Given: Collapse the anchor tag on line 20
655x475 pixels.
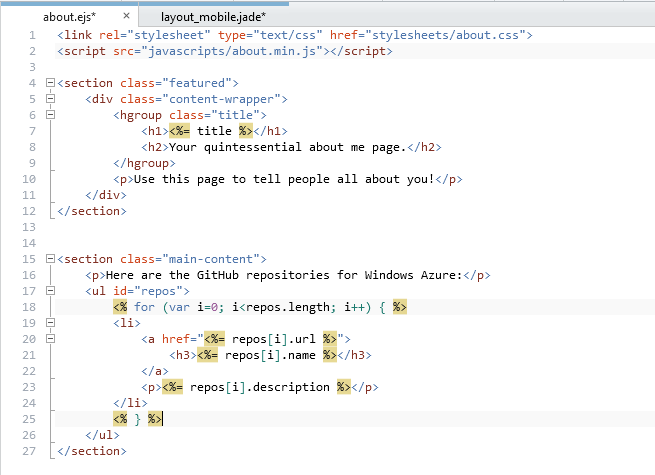Looking at the screenshot, I should [x=50, y=338].
